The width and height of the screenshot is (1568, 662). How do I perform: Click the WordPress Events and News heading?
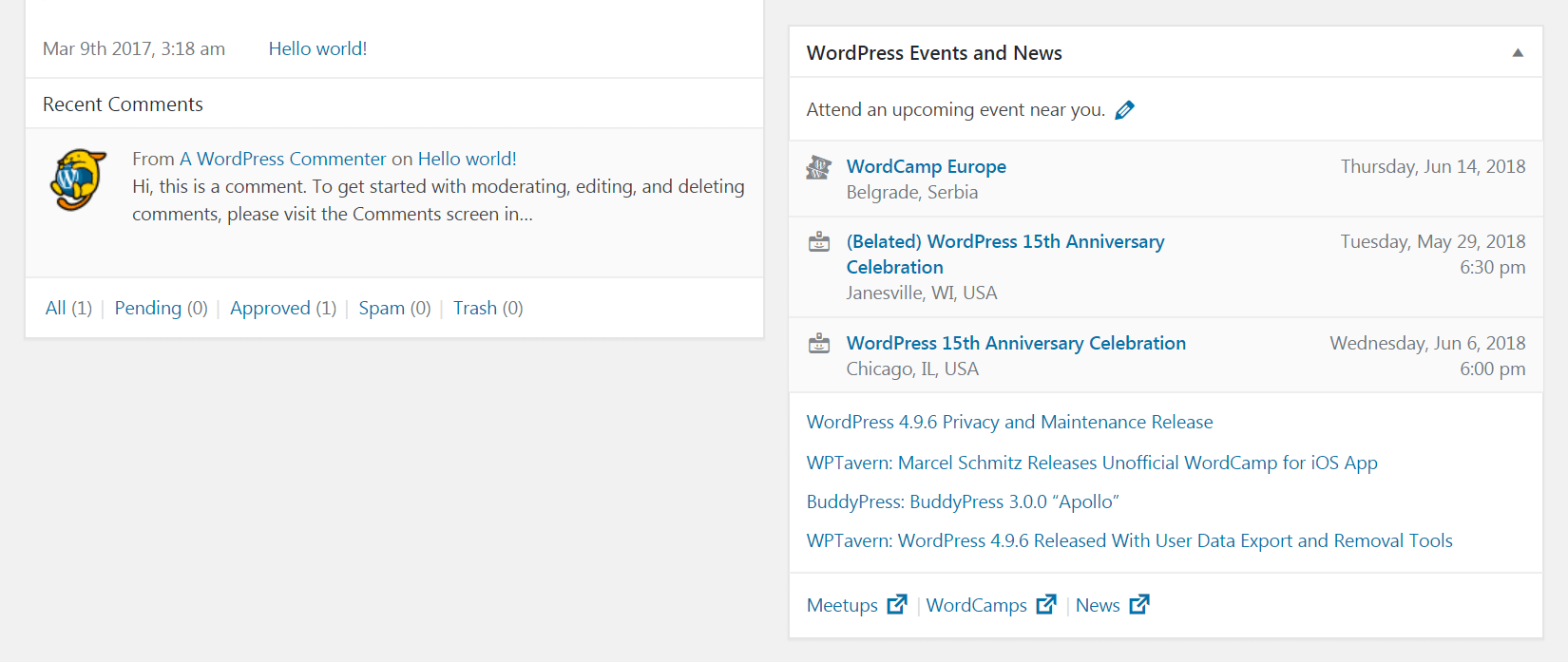click(934, 53)
